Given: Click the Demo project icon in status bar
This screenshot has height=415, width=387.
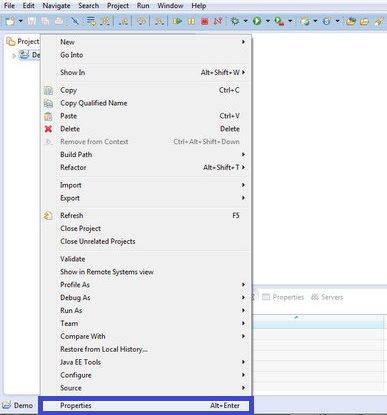Looking at the screenshot, I should click(x=7, y=405).
